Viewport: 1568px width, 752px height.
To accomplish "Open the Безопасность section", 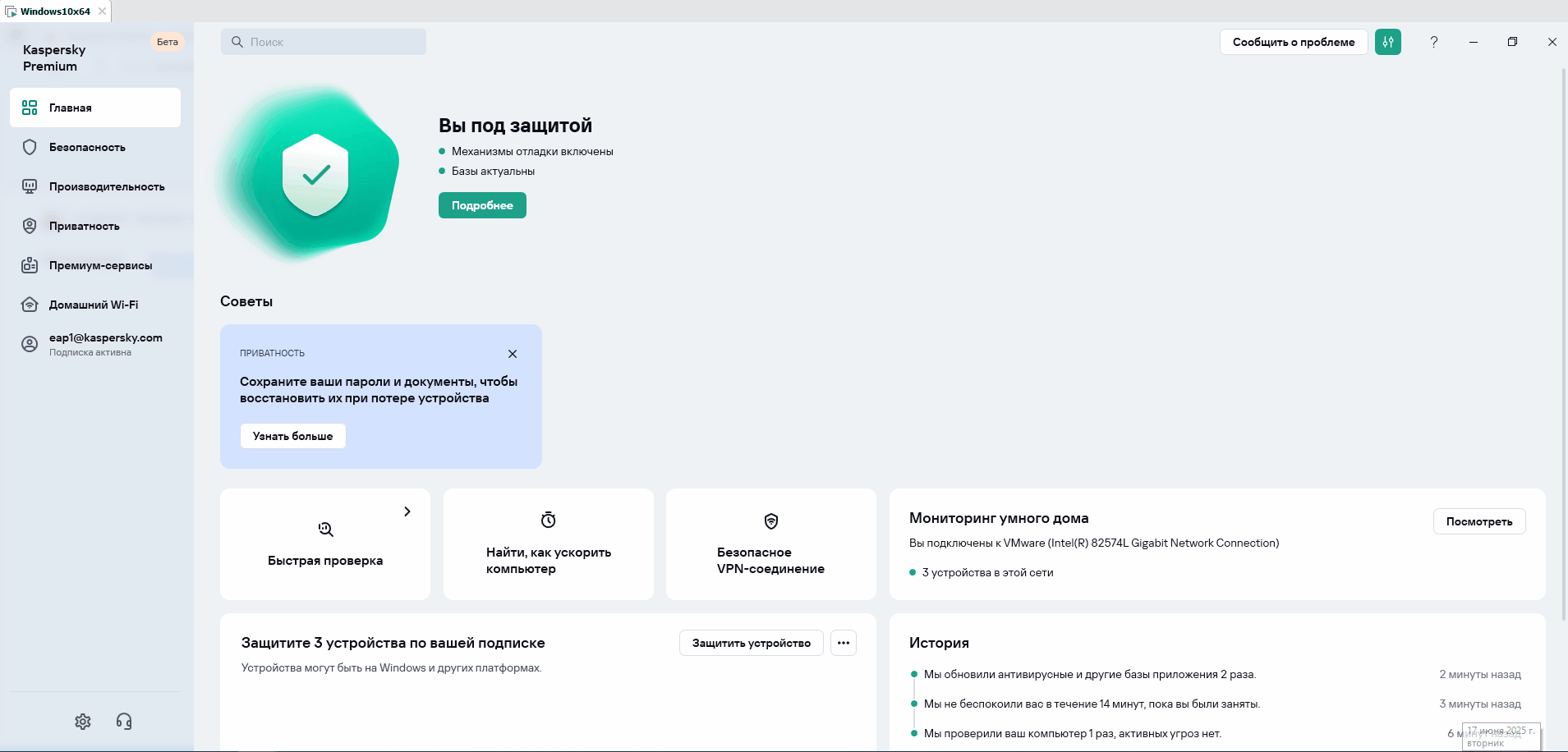I will click(95, 147).
